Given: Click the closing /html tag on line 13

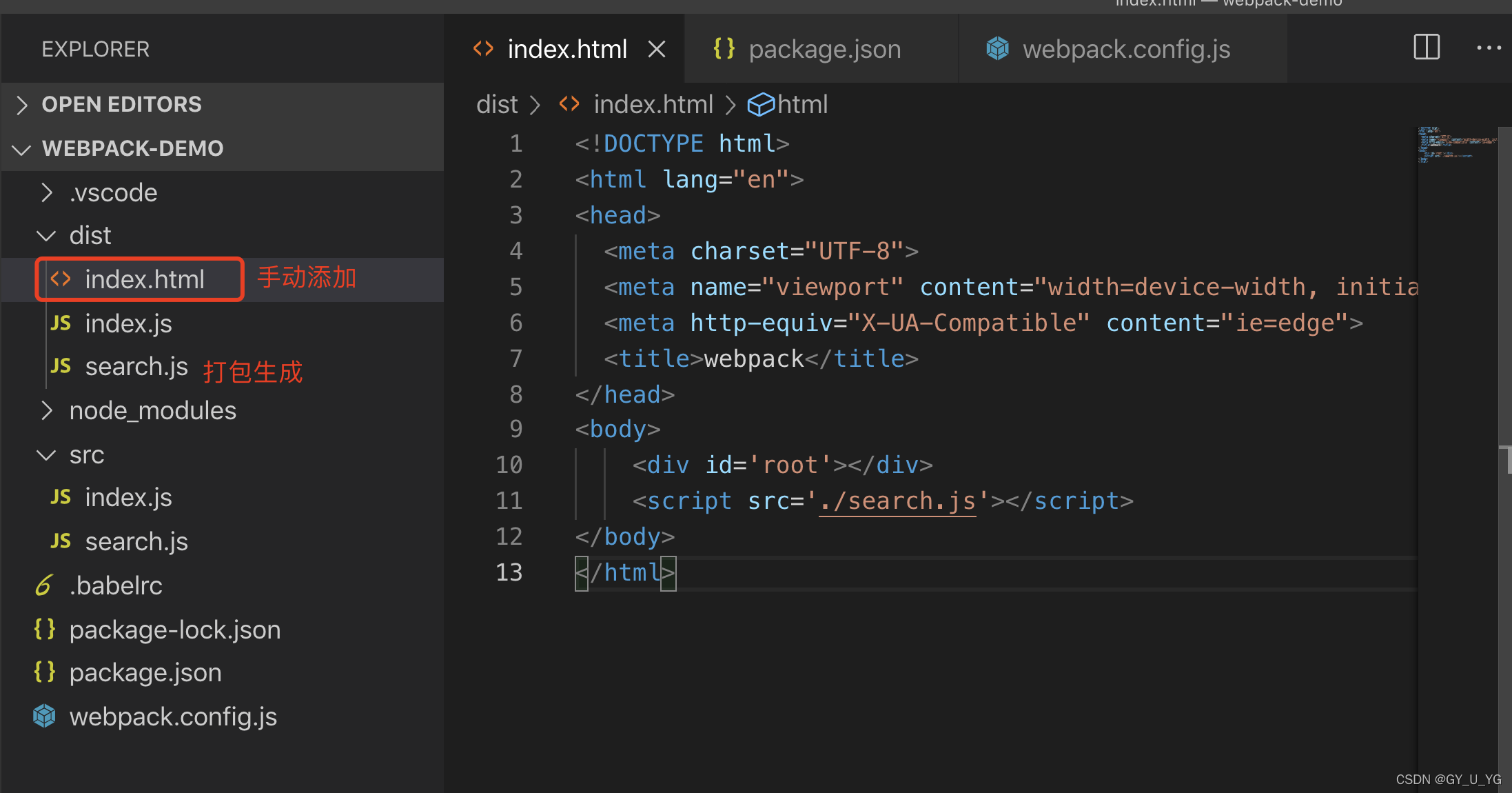Looking at the screenshot, I should click(625, 572).
